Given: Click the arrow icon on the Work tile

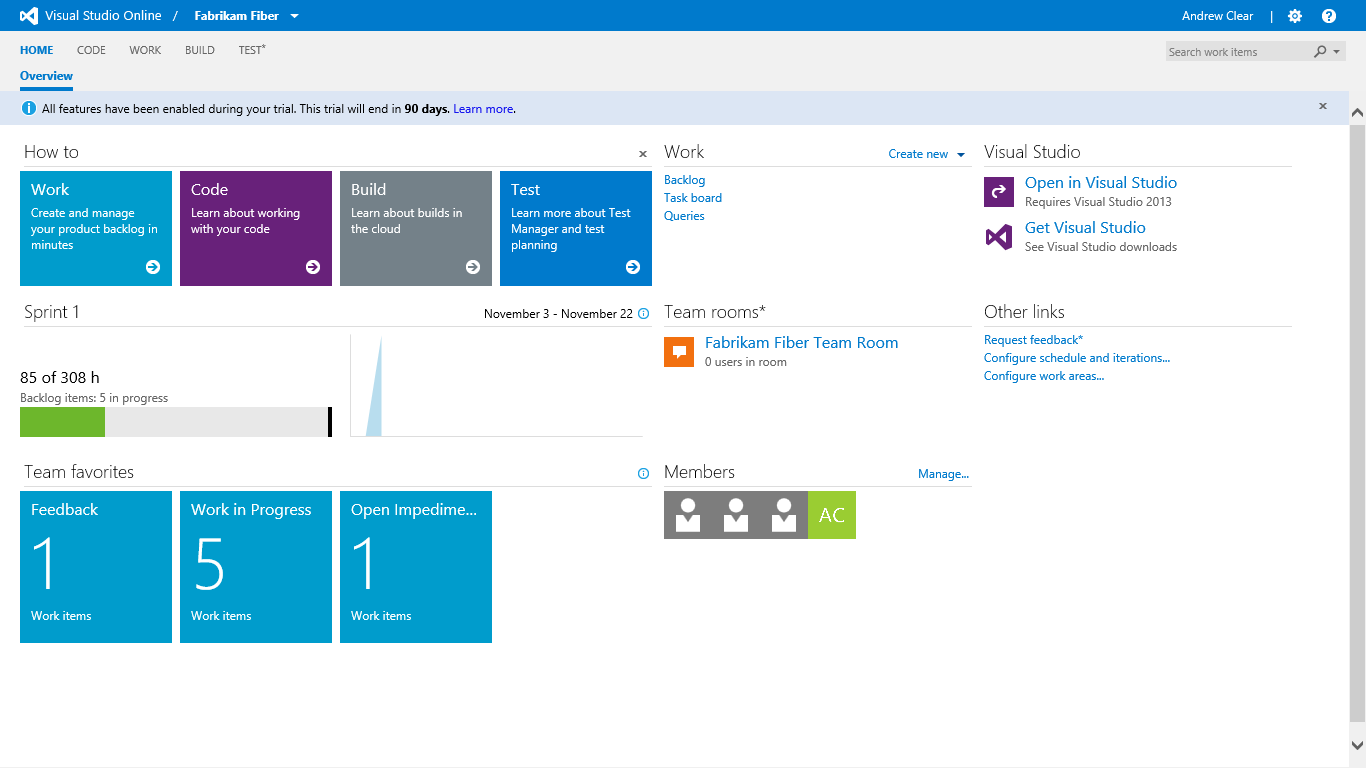Looking at the screenshot, I should point(153,267).
